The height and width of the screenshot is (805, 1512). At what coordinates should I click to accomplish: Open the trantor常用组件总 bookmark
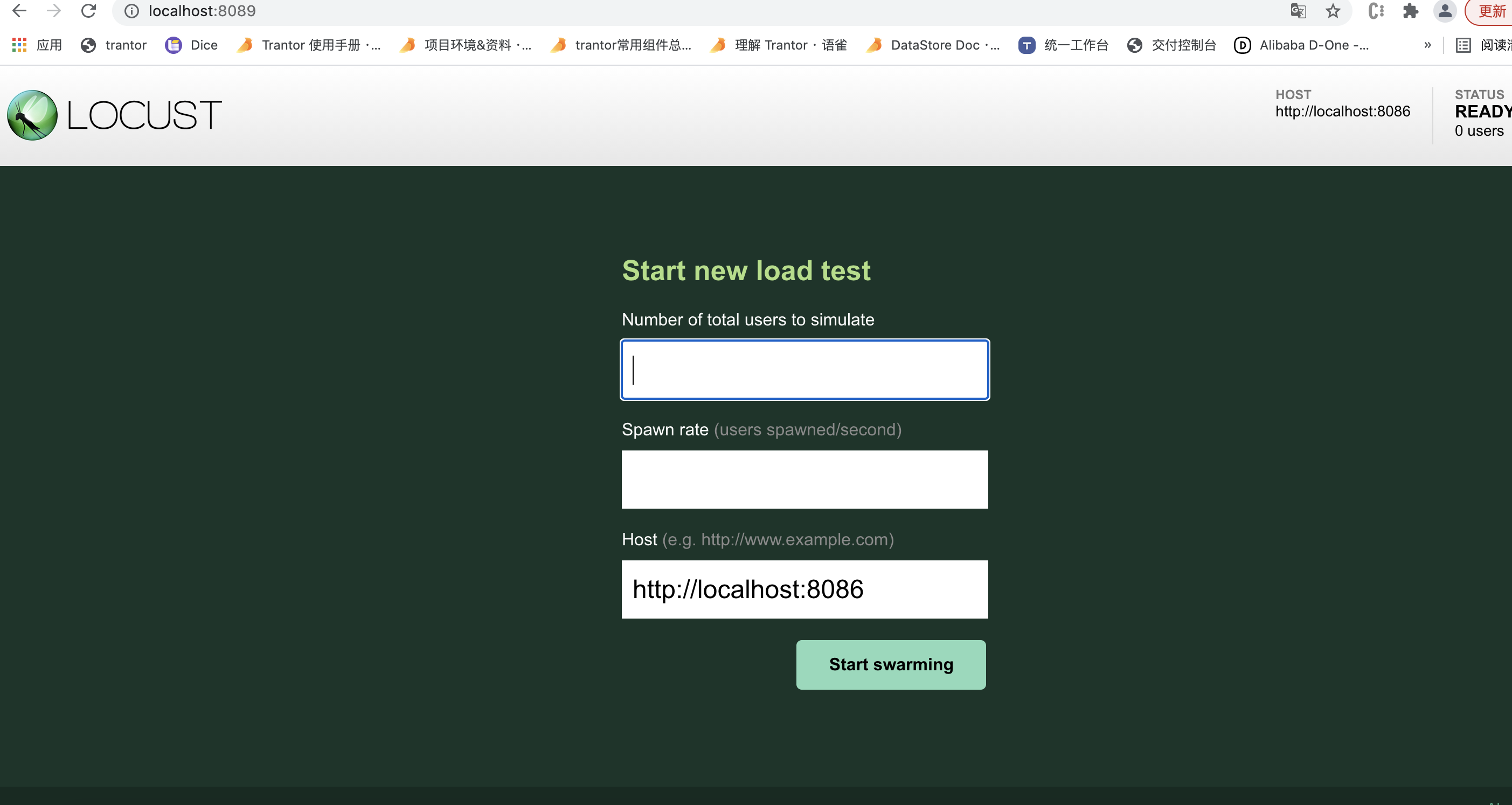(x=621, y=45)
